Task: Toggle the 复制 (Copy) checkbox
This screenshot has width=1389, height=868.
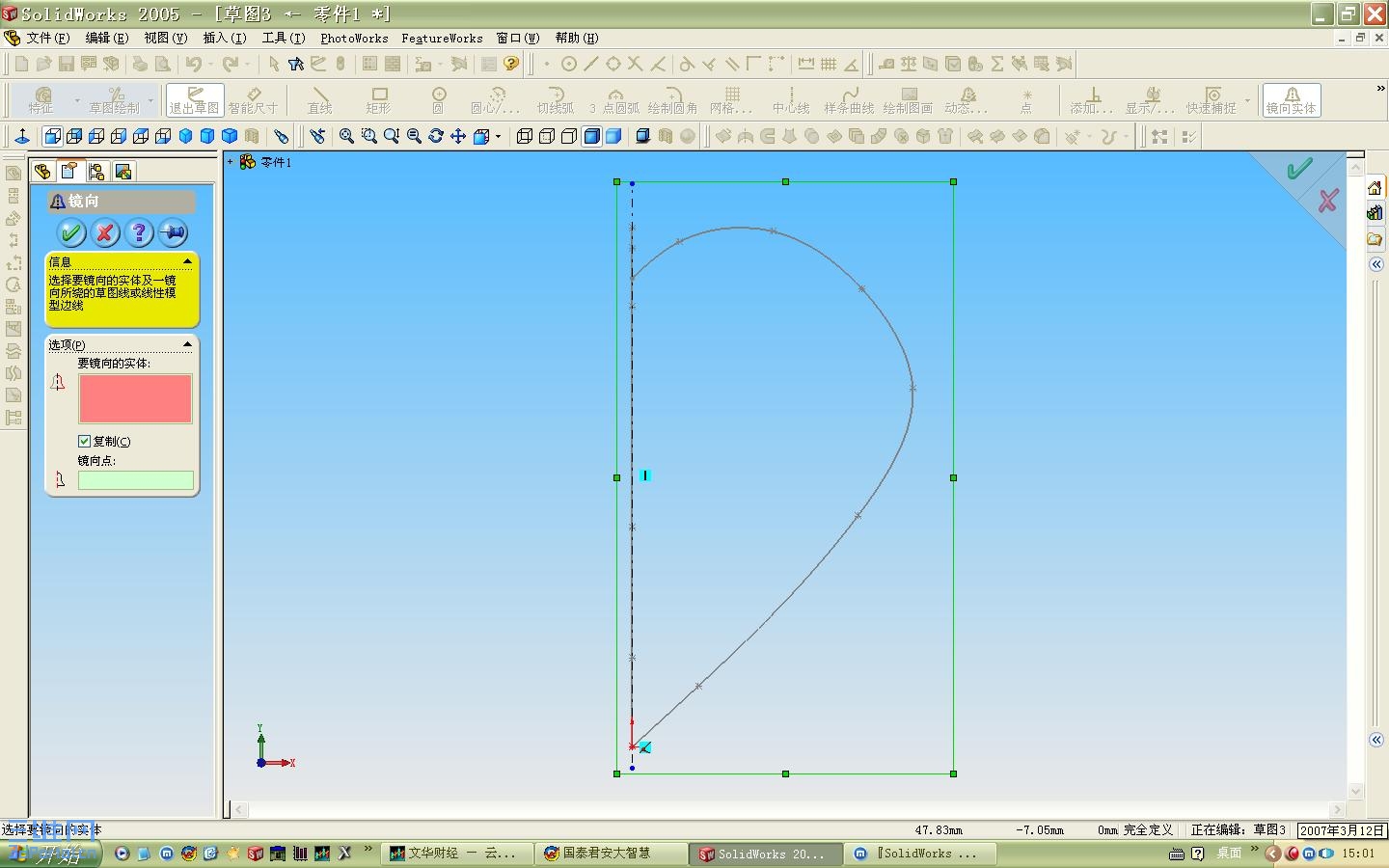Action: pyautogui.click(x=85, y=441)
